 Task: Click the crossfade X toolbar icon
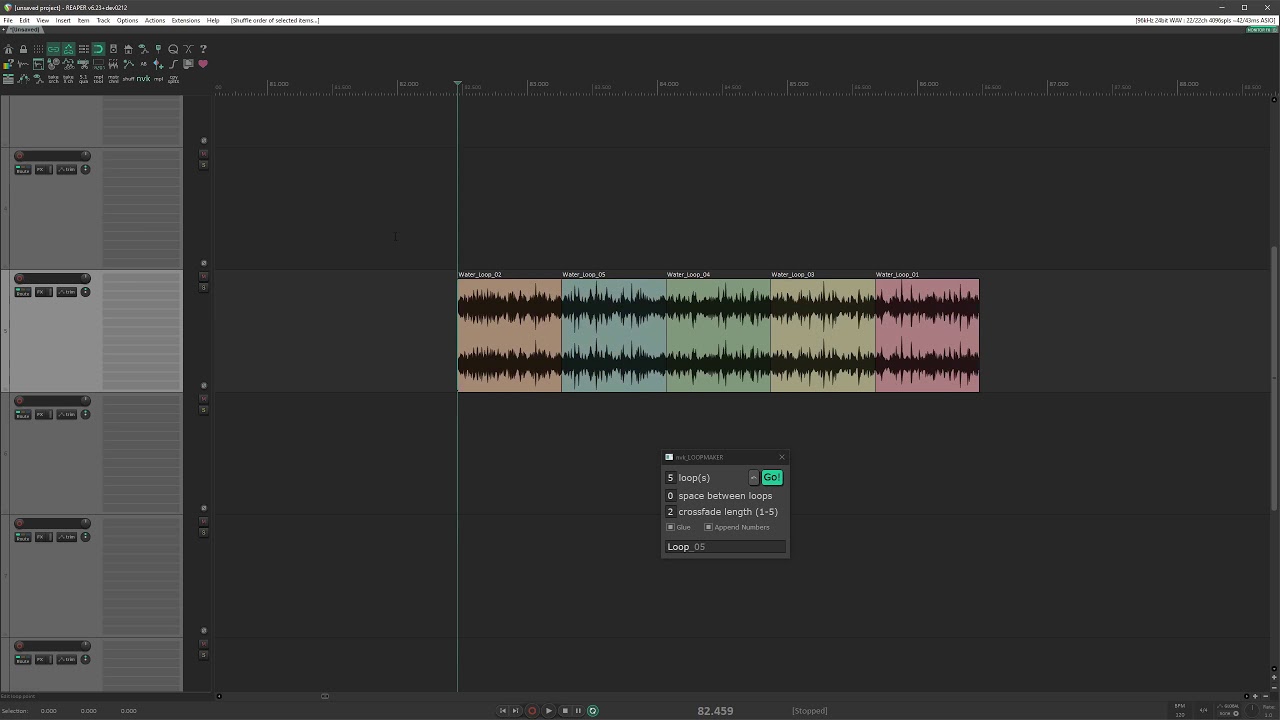point(188,49)
